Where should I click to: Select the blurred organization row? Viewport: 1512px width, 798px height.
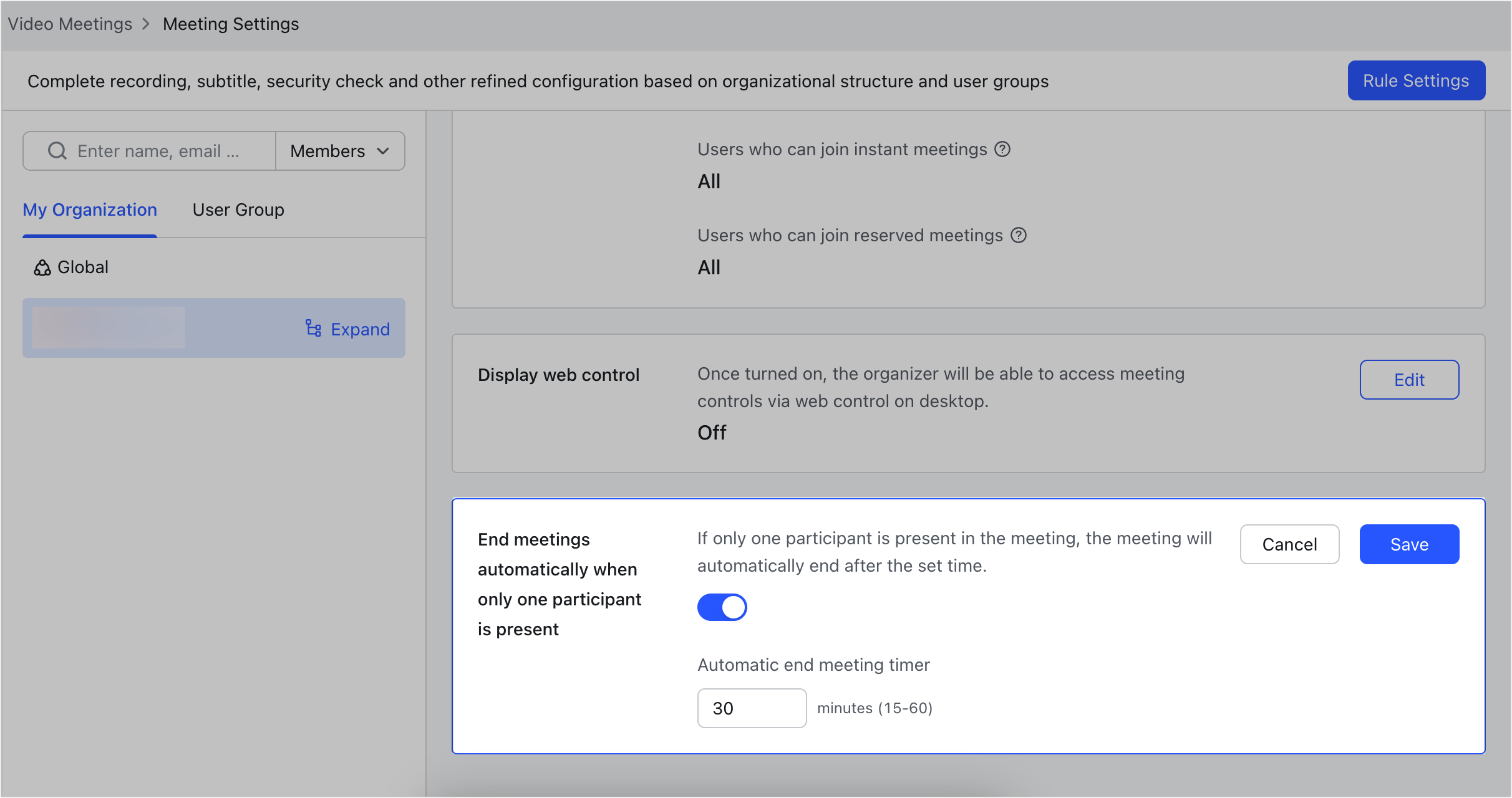point(214,328)
